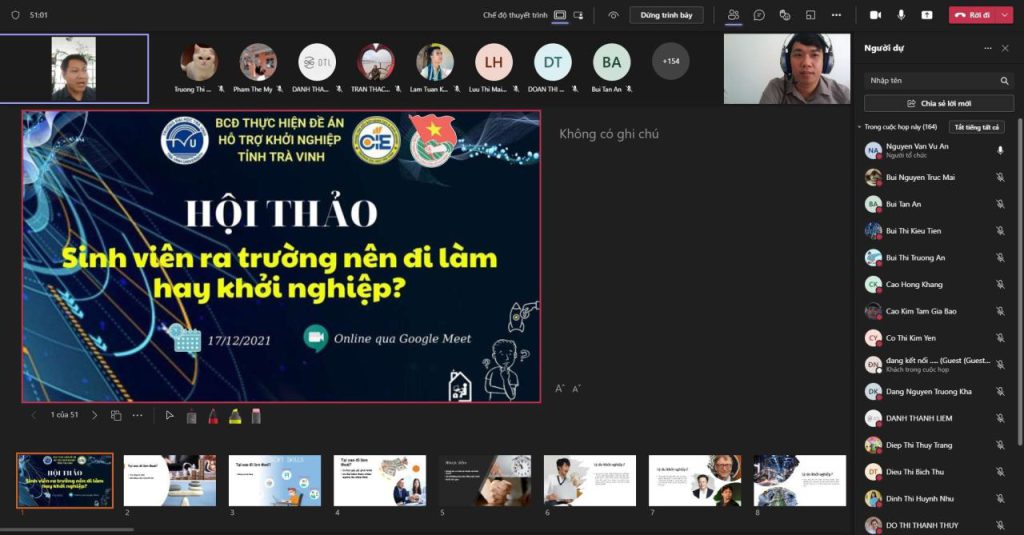Stop presenting with Dừng trình bày button
Screen dimensions: 1024x535
(x=666, y=15)
